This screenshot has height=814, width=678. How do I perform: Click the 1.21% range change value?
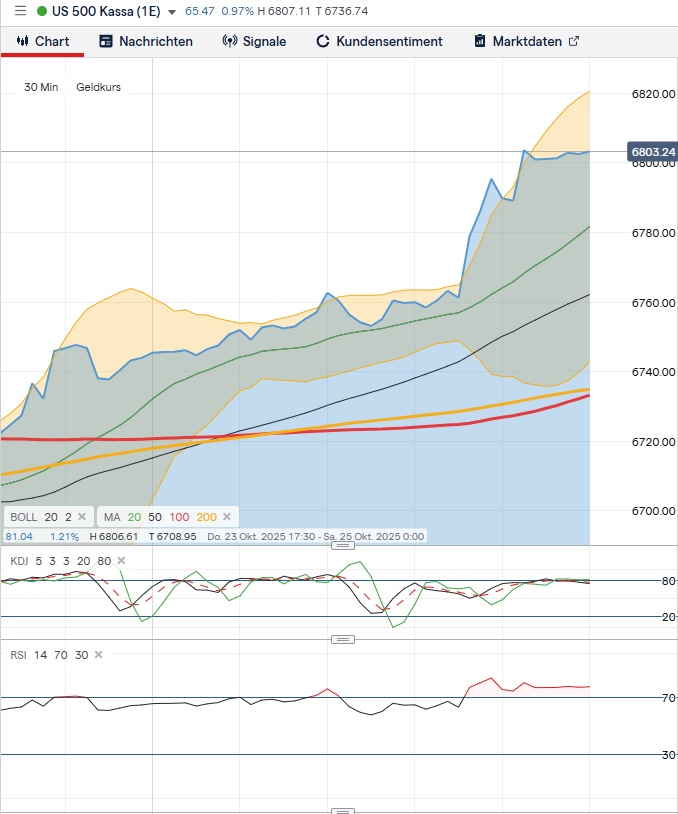[64, 537]
